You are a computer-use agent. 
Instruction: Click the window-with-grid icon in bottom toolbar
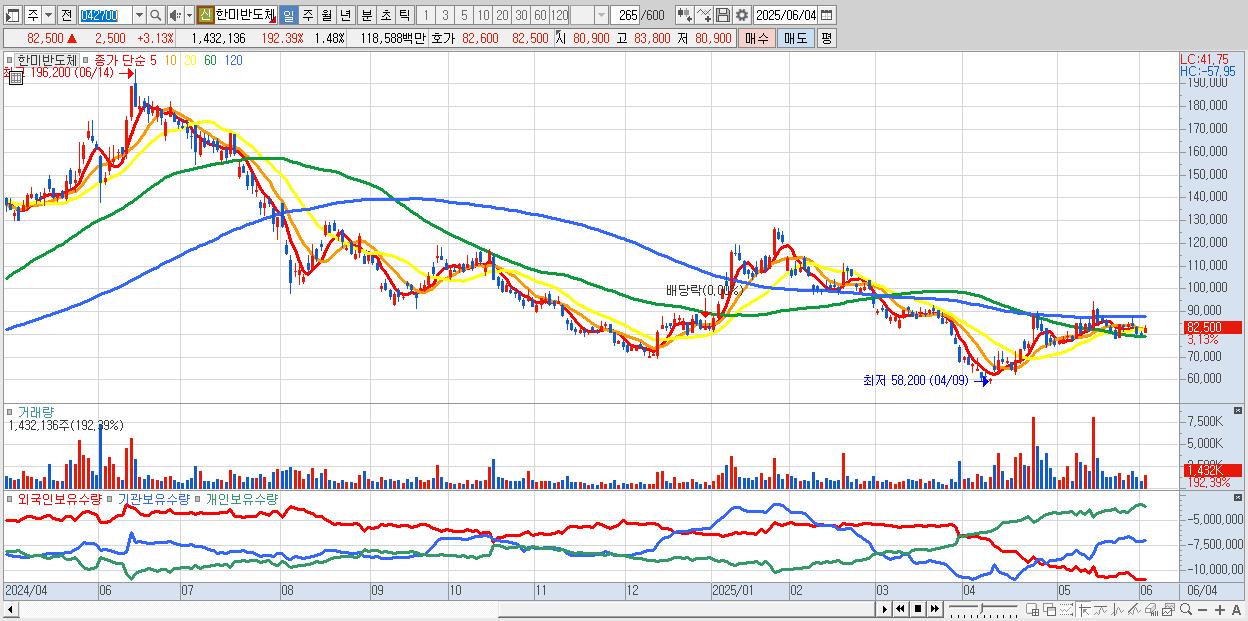[x=1032, y=610]
